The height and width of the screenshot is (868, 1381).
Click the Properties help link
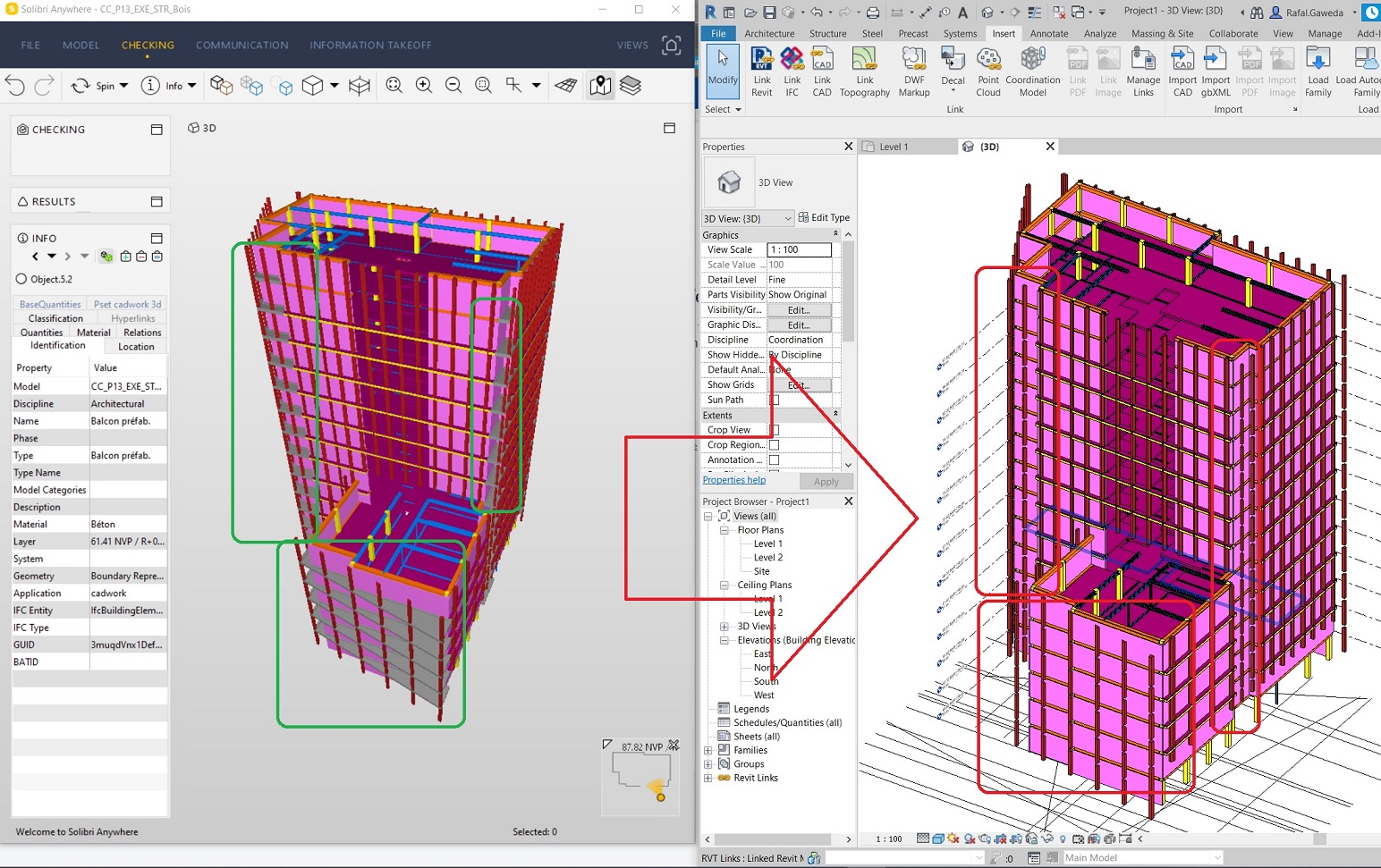733,480
